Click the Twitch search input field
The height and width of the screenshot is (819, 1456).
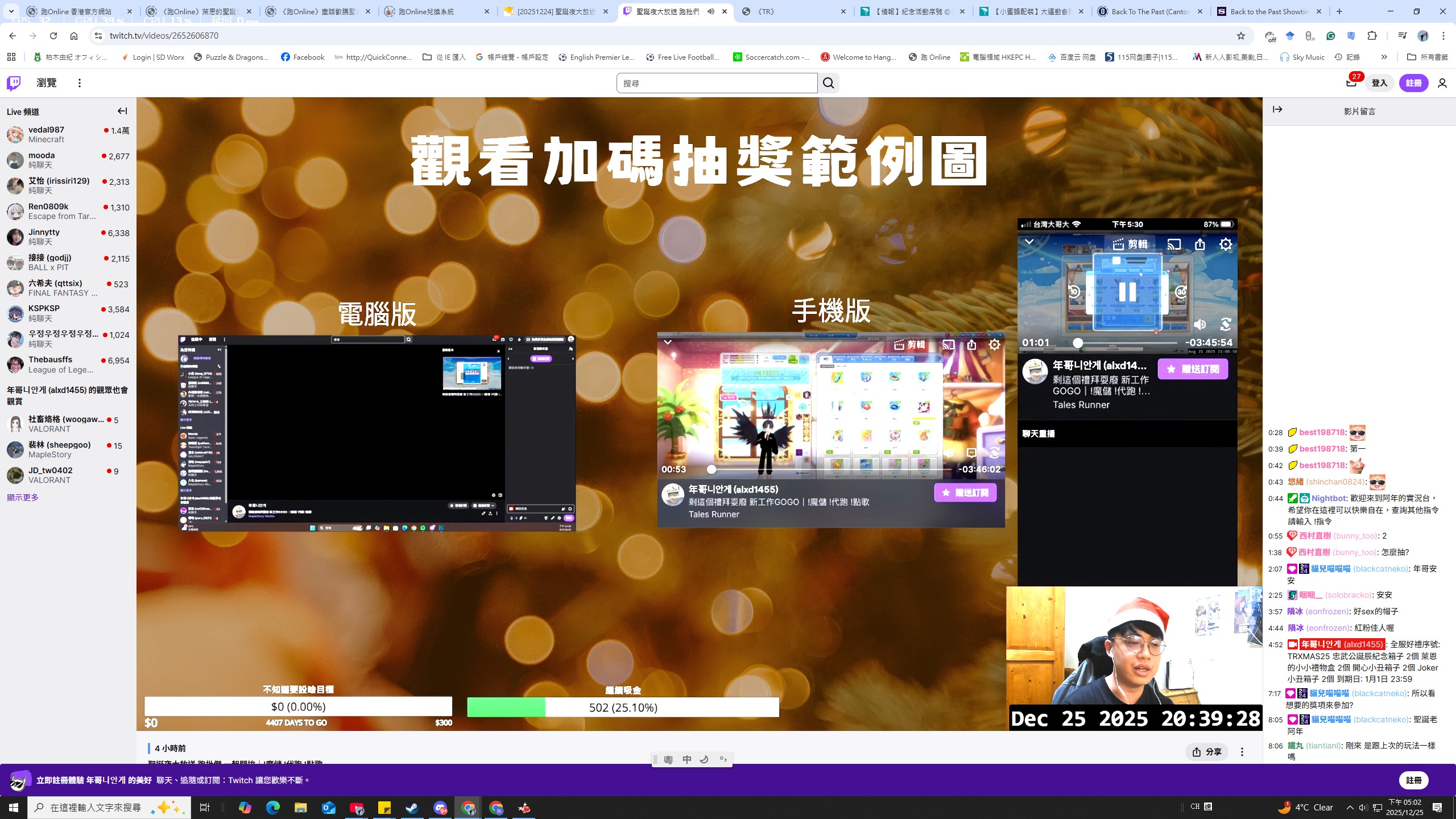(717, 83)
